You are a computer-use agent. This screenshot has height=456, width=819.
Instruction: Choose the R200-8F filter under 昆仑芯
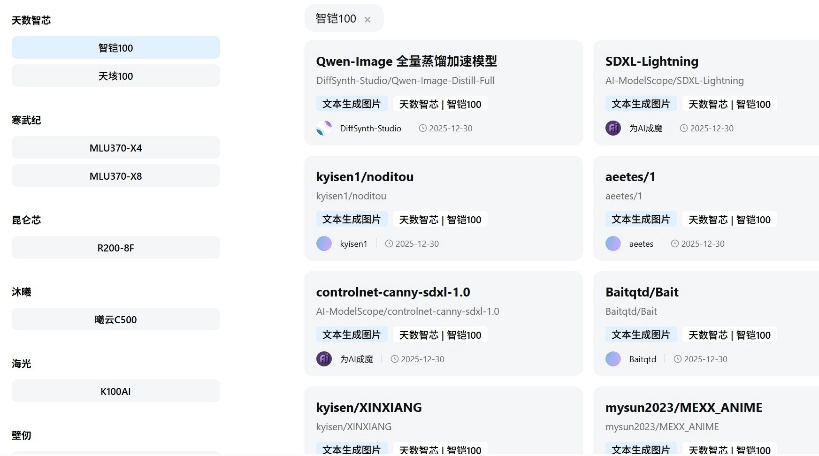(116, 248)
